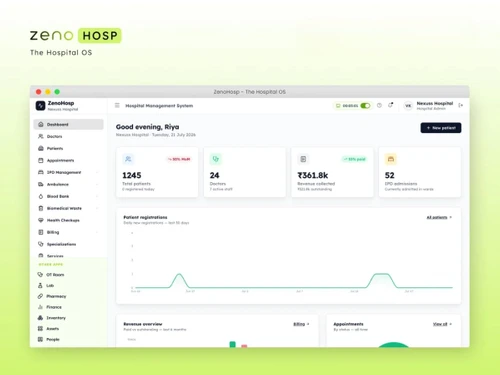Click the IPD Management bed icon
This screenshot has height=375, width=500.
pos(41,172)
